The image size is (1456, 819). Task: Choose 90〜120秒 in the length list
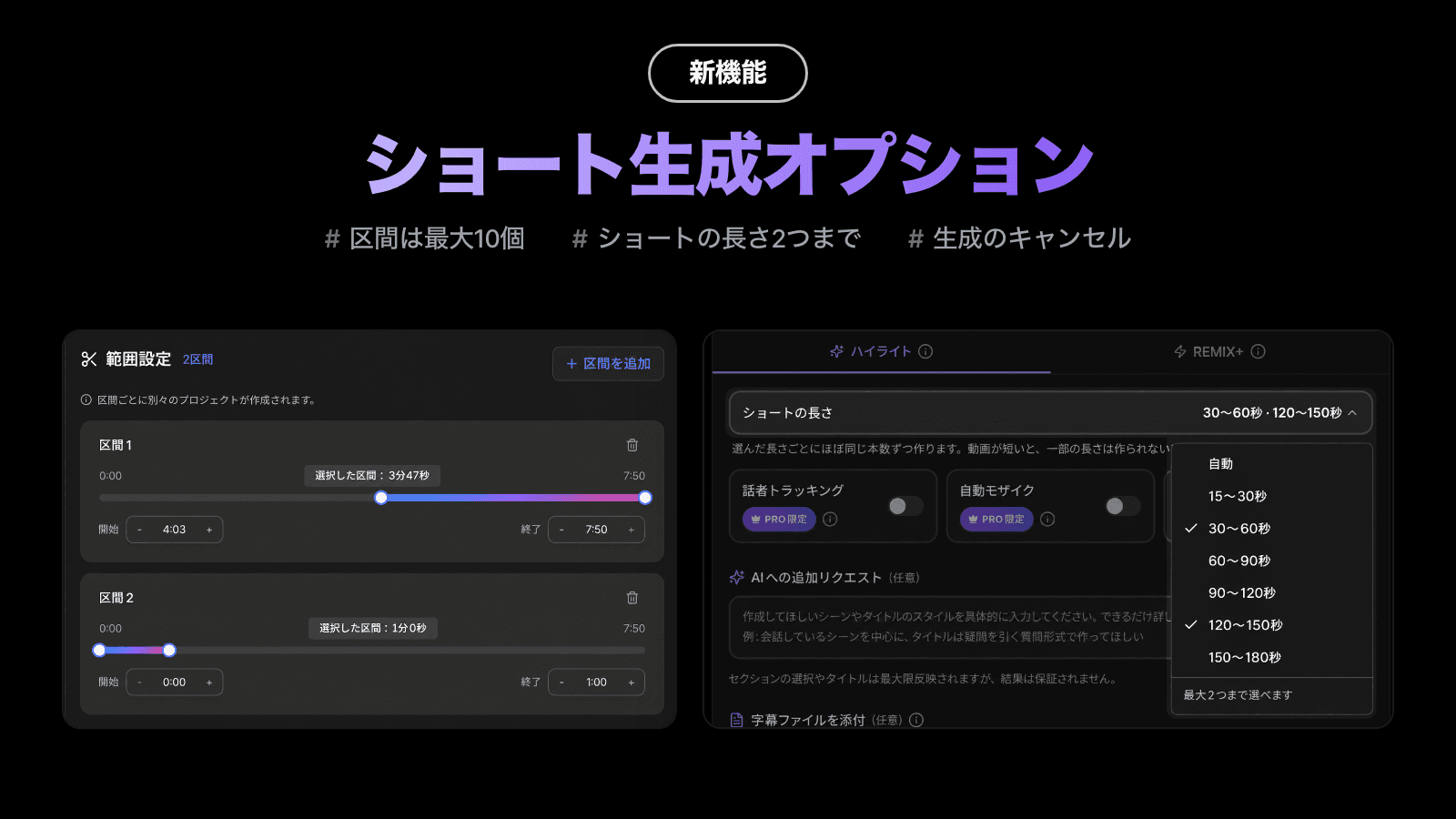coord(1271,593)
